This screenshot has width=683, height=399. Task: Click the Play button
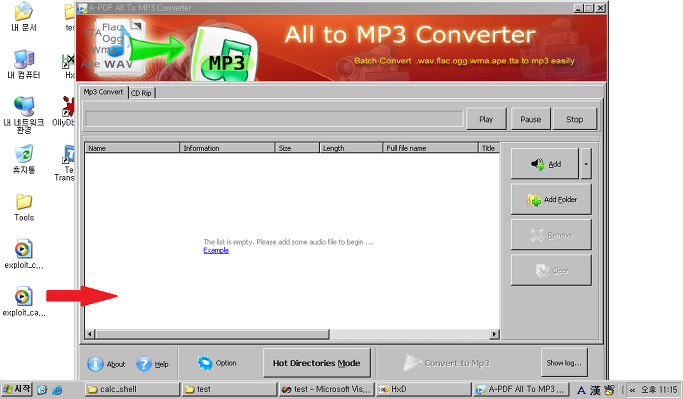(x=486, y=119)
